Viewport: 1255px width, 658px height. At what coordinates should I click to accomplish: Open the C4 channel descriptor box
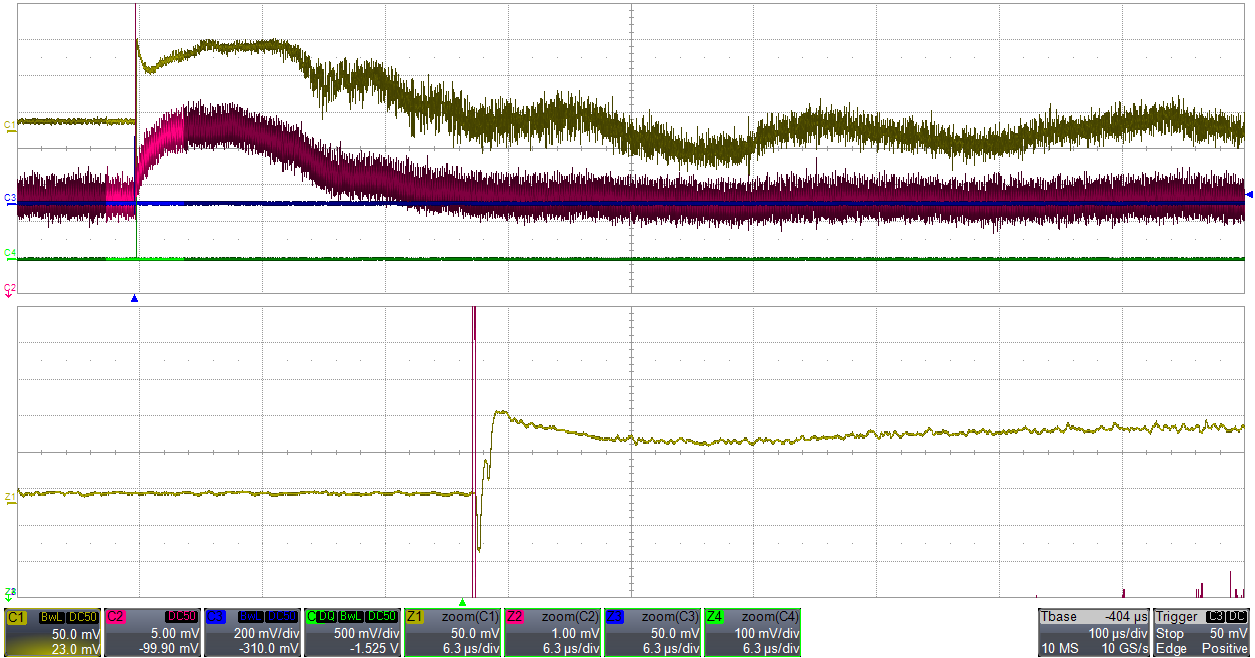pyautogui.click(x=353, y=633)
